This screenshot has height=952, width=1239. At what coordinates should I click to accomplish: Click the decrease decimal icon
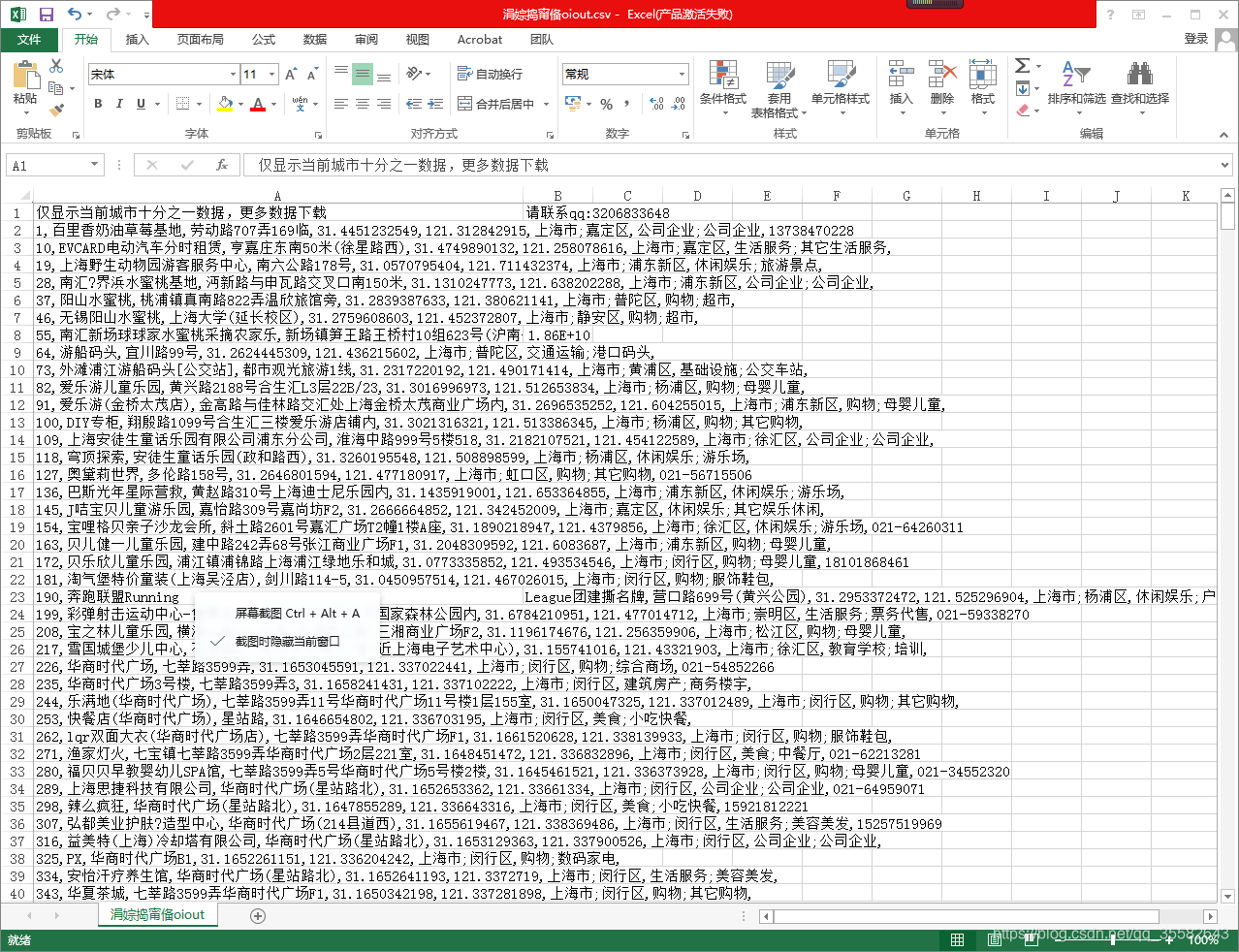[x=679, y=104]
